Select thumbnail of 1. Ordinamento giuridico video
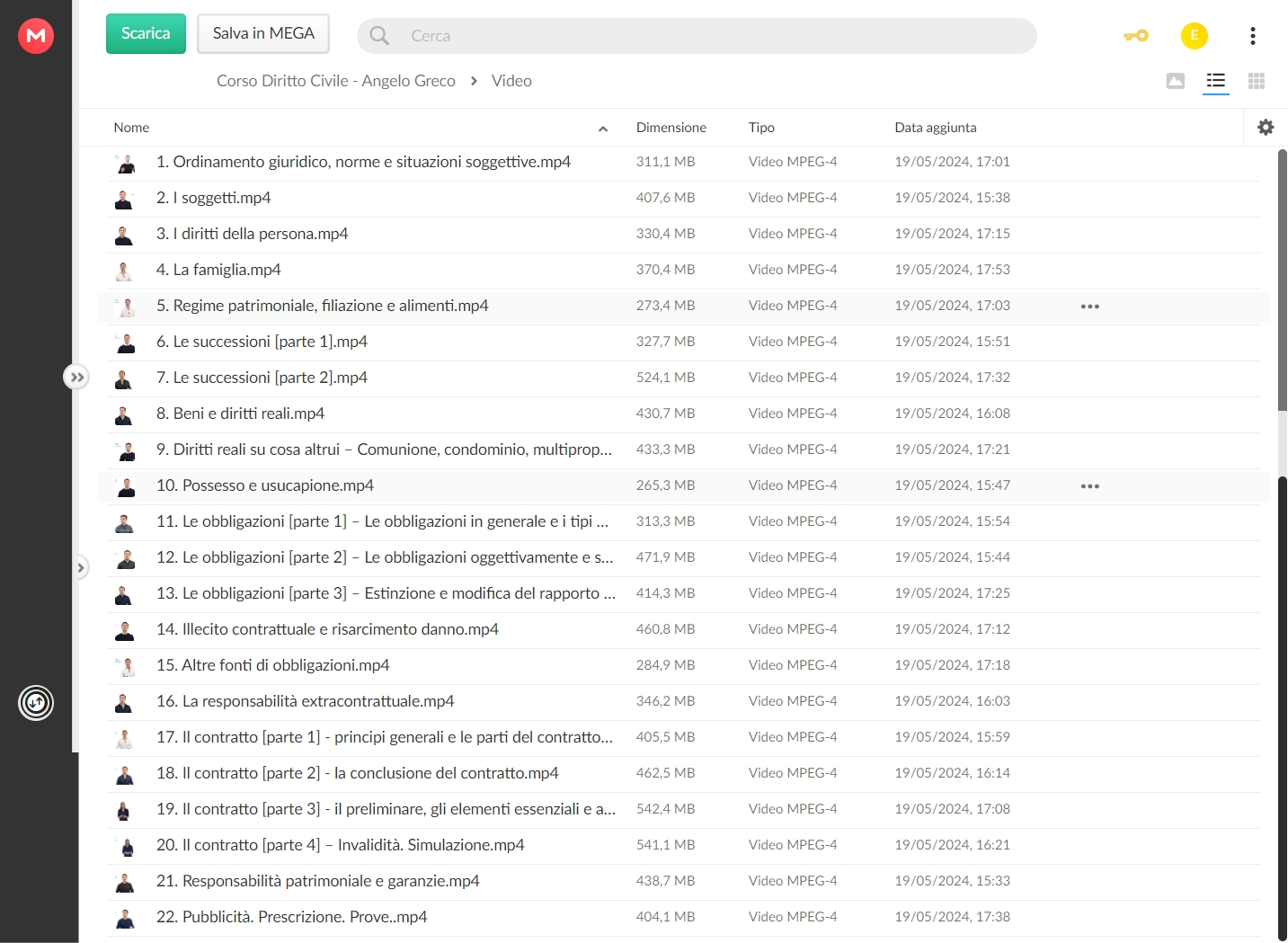The width and height of the screenshot is (1288, 943). pyautogui.click(x=125, y=163)
